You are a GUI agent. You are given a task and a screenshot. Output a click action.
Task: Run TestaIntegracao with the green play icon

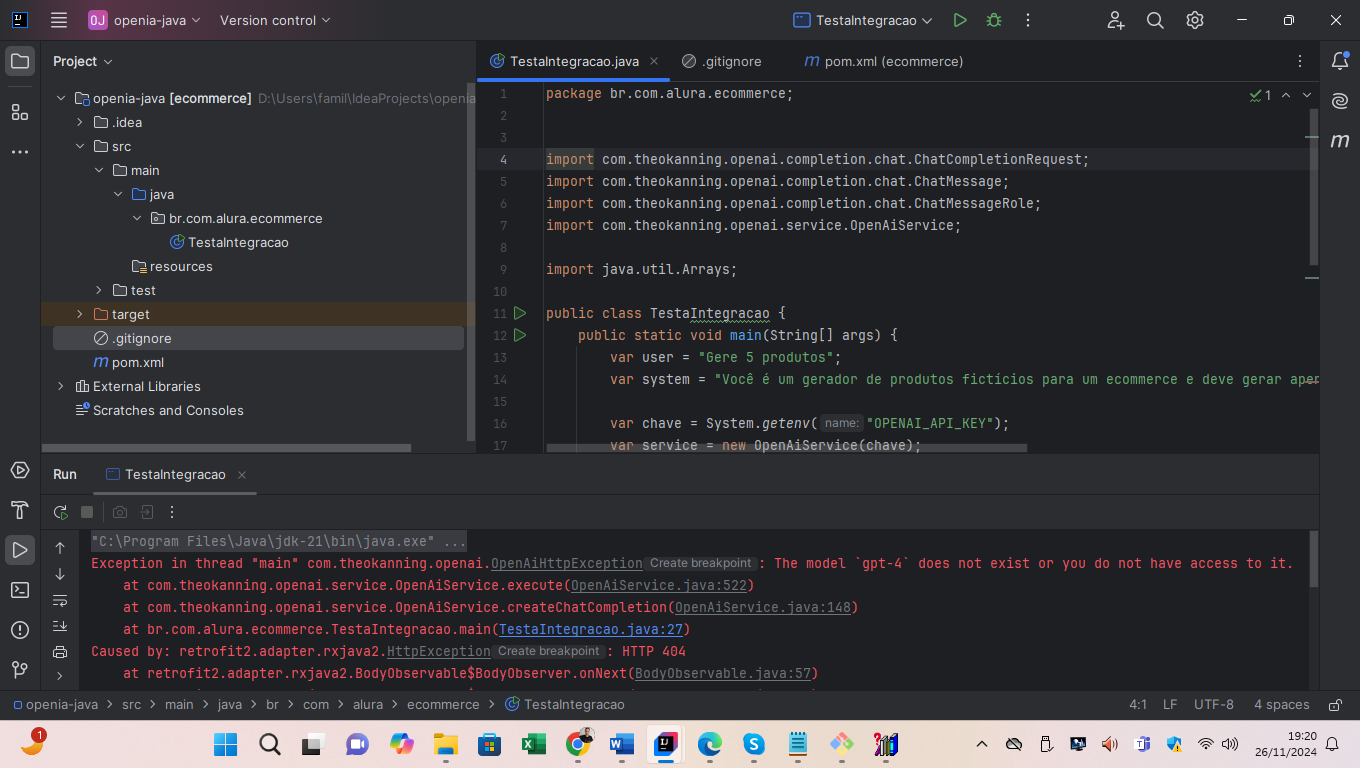click(x=960, y=20)
